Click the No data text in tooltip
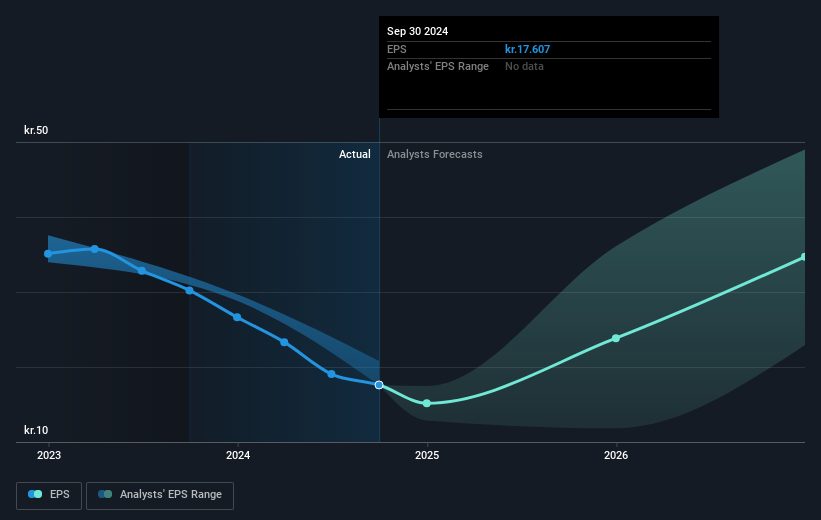Image resolution: width=821 pixels, height=520 pixels. coord(524,67)
